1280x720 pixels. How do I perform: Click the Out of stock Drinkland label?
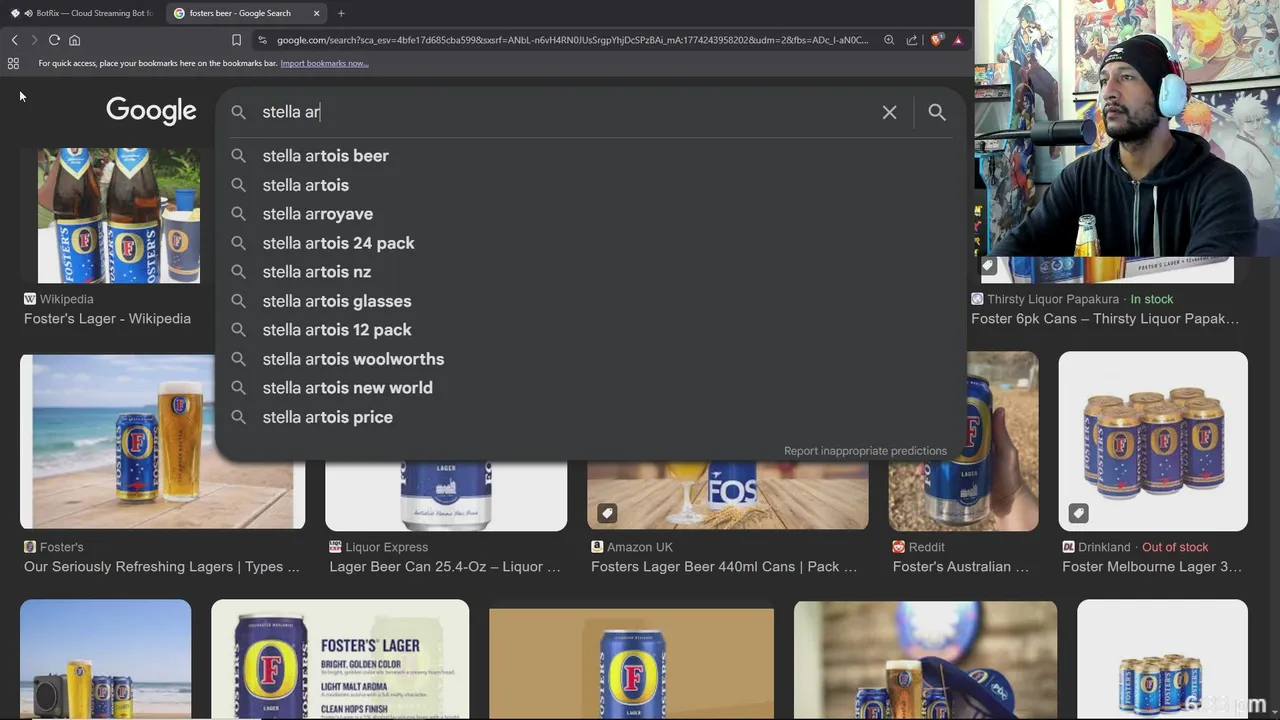(1175, 547)
